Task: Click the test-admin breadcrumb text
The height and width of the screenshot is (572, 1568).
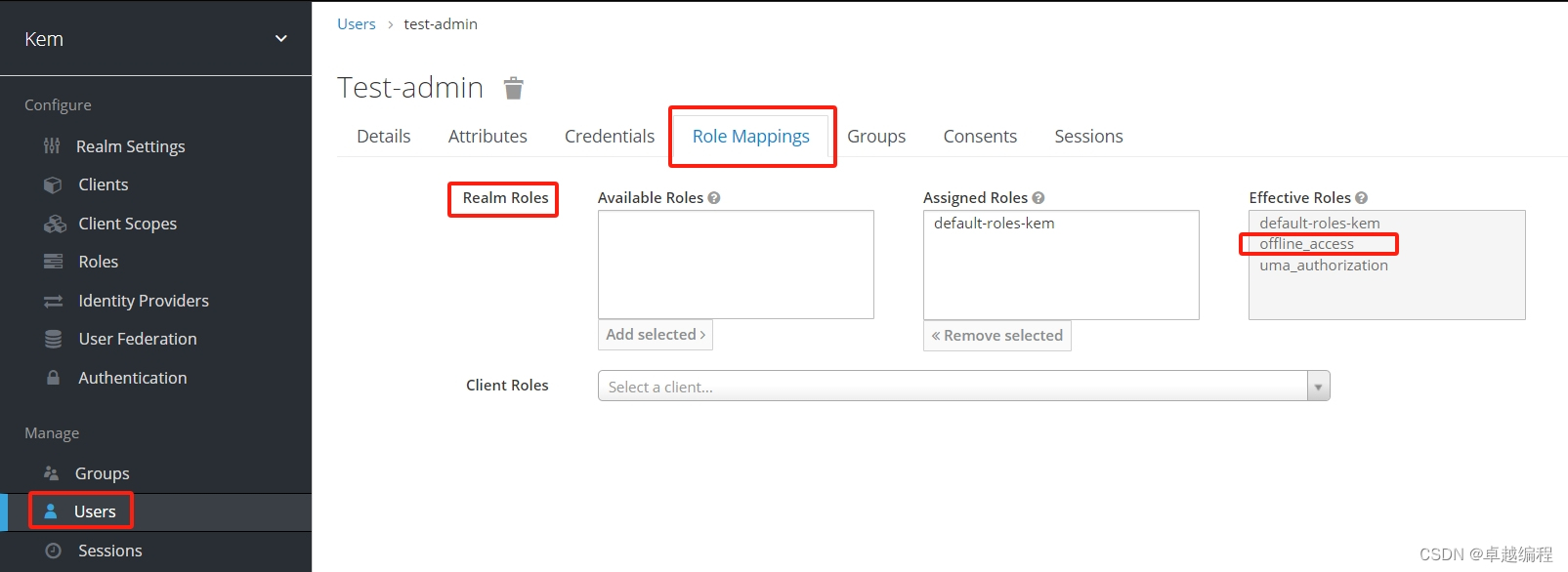Action: coord(441,24)
